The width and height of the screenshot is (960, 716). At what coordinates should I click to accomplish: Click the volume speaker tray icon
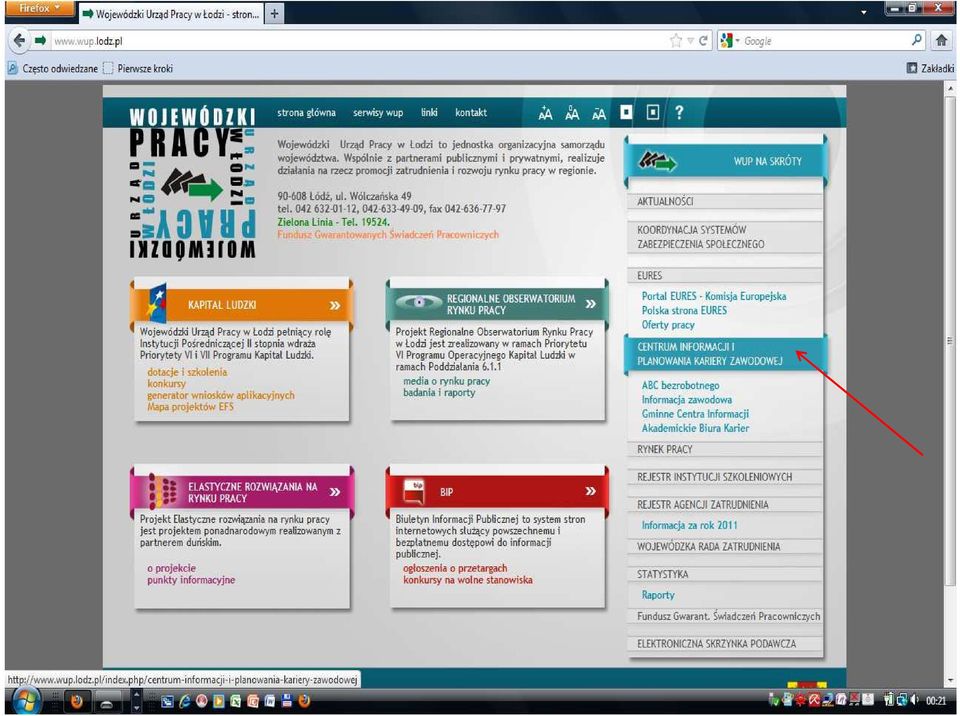[x=915, y=700]
